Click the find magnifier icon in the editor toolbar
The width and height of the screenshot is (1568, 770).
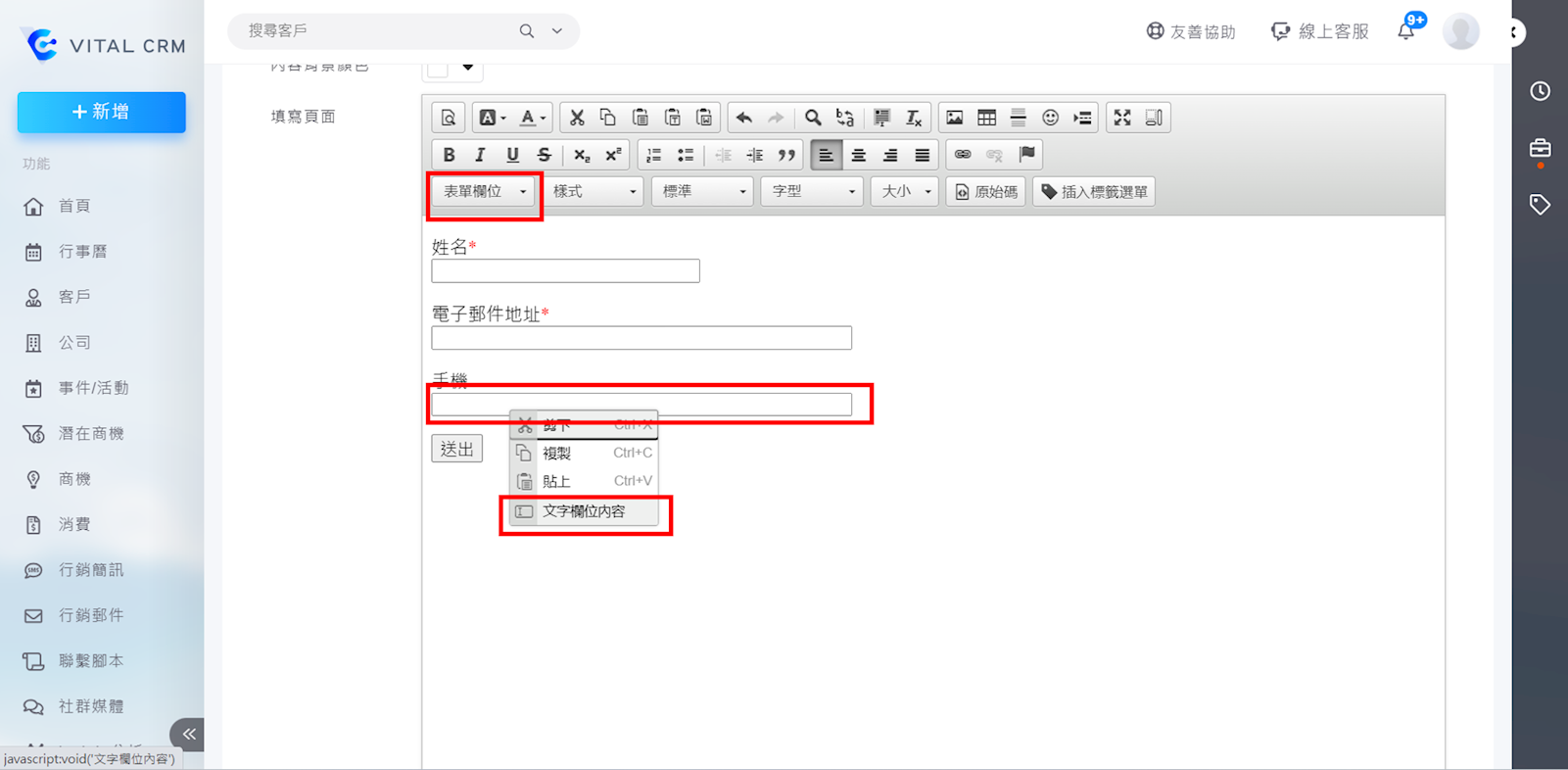812,118
